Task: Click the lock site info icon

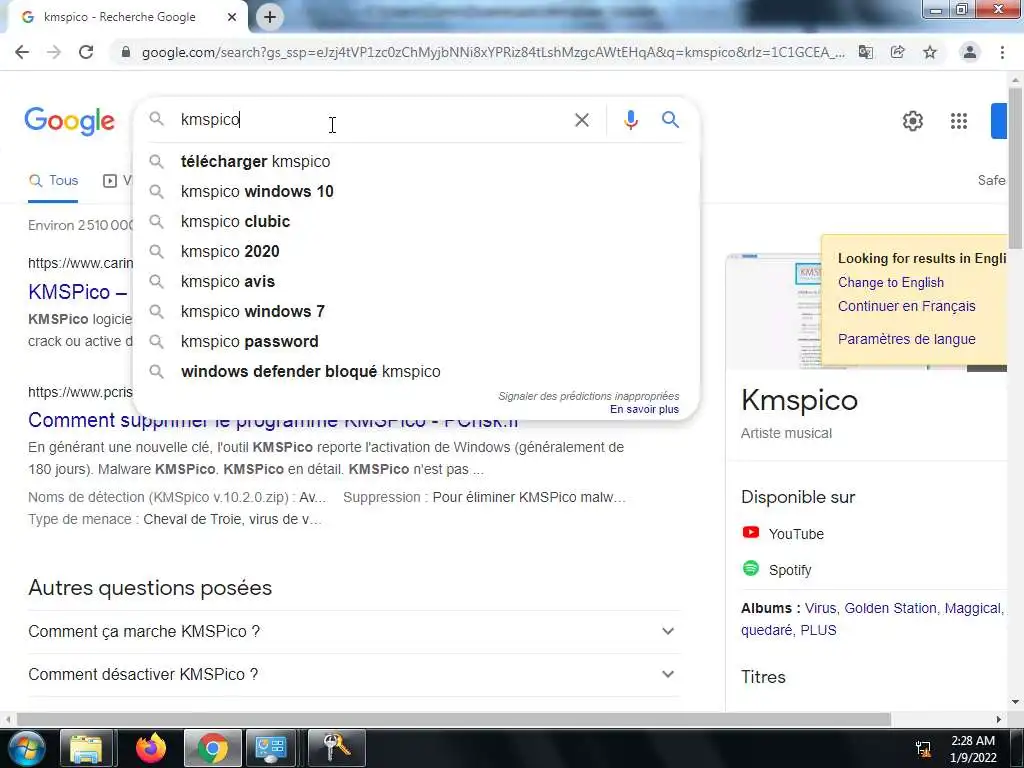Action: click(x=125, y=52)
